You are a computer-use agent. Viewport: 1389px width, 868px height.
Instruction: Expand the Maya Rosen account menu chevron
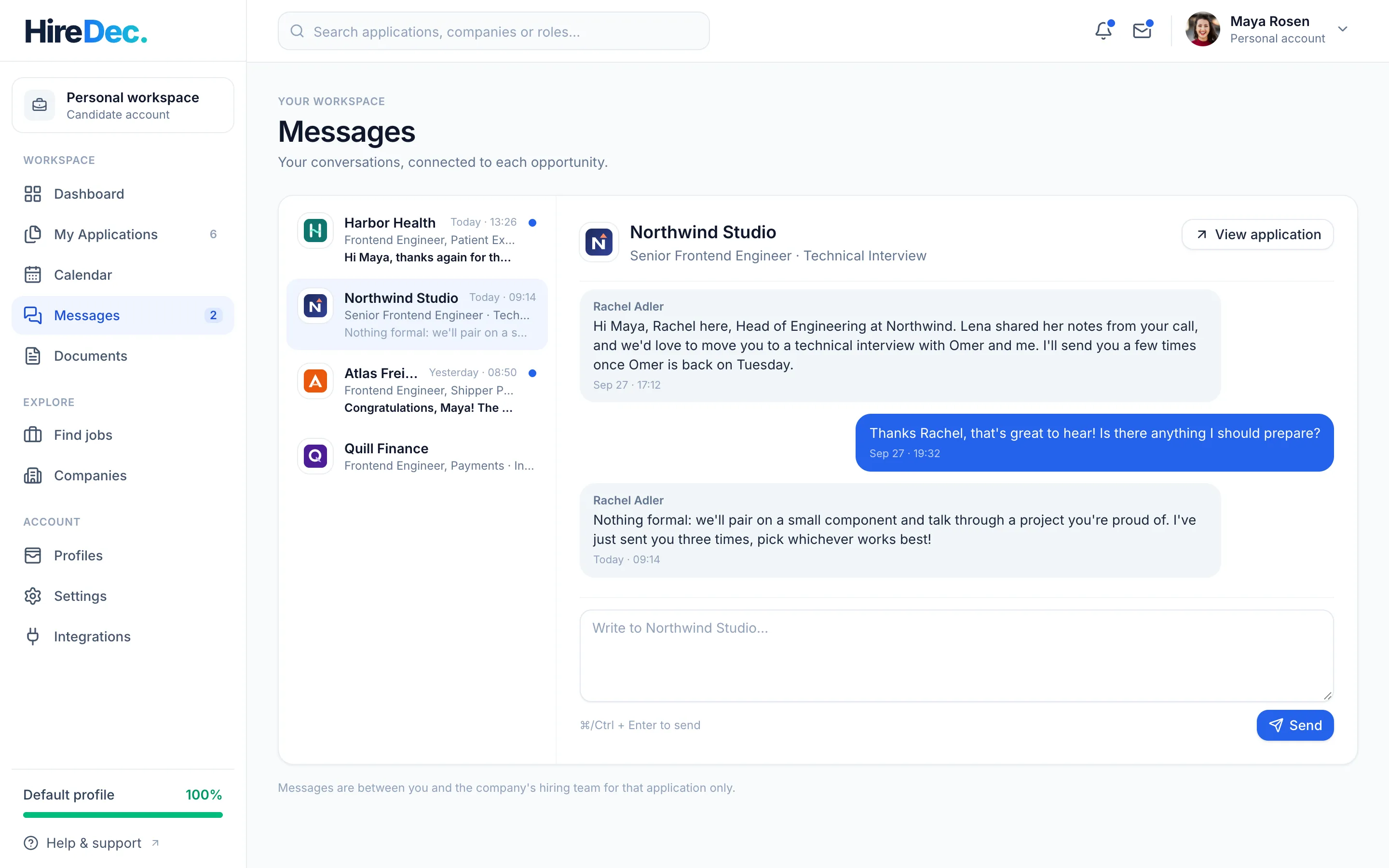point(1343,29)
